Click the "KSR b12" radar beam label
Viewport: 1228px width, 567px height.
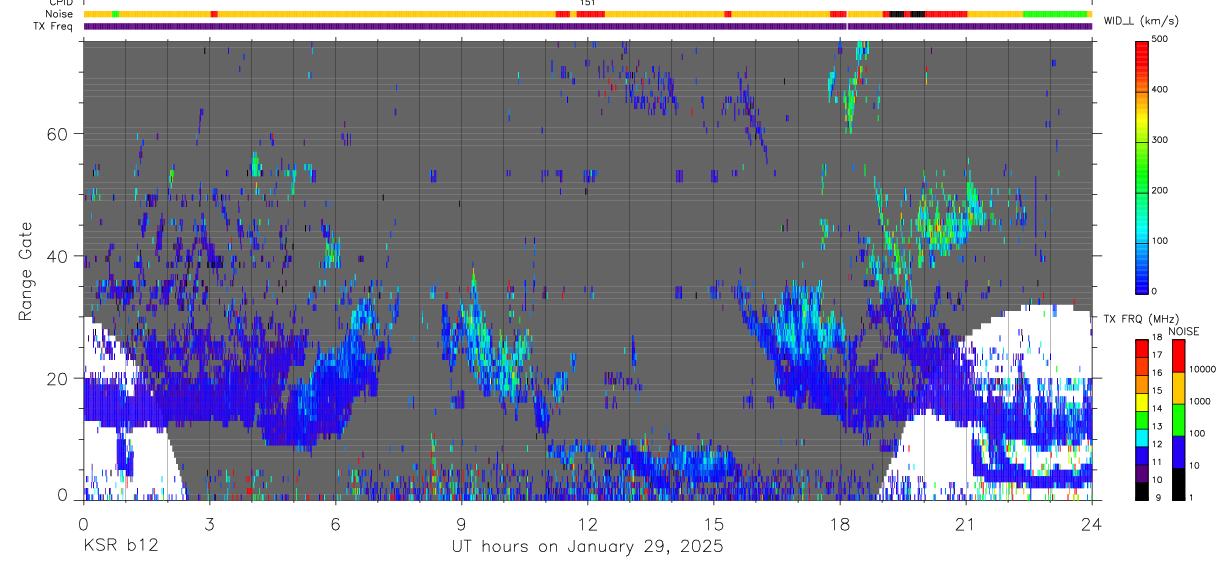(121, 546)
